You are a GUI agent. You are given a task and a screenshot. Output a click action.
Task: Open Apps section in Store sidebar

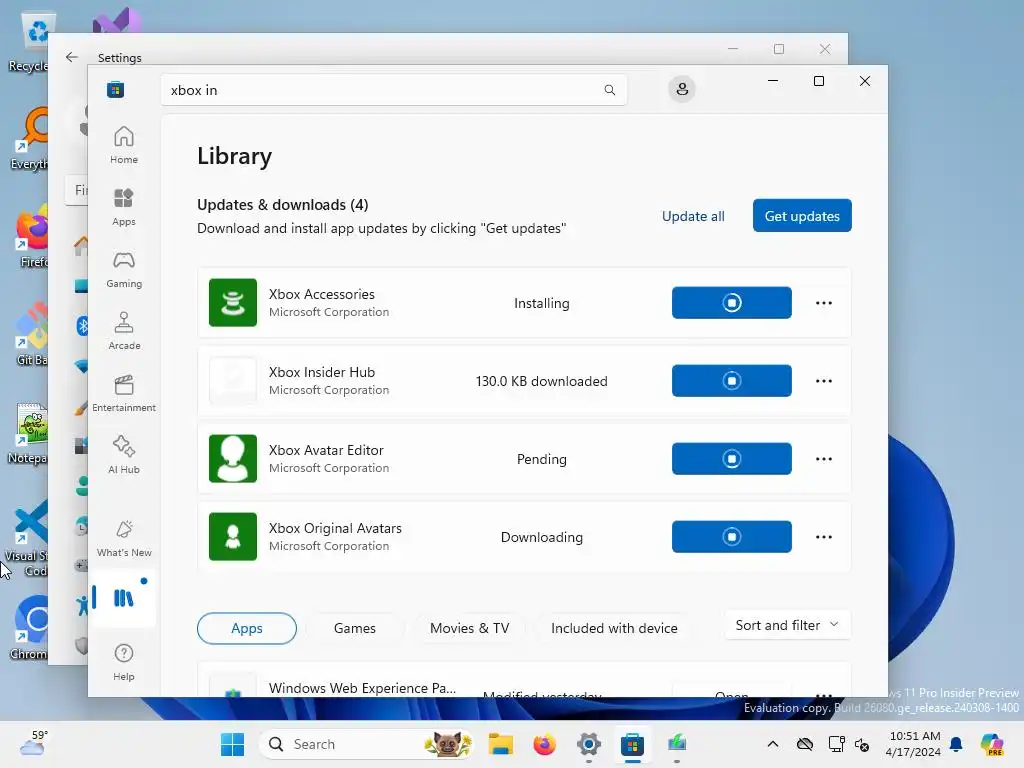tap(123, 207)
